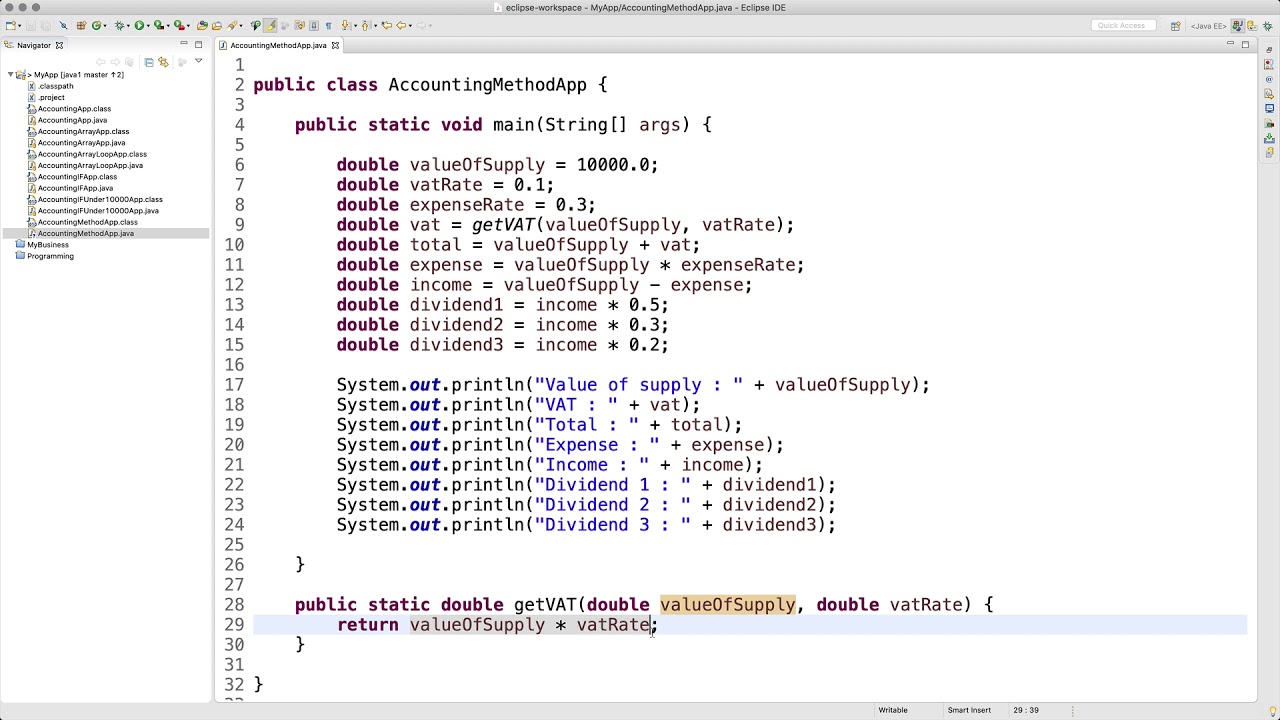Open the Run dropdown arrow
The width and height of the screenshot is (1280, 720).
pyautogui.click(x=148, y=25)
